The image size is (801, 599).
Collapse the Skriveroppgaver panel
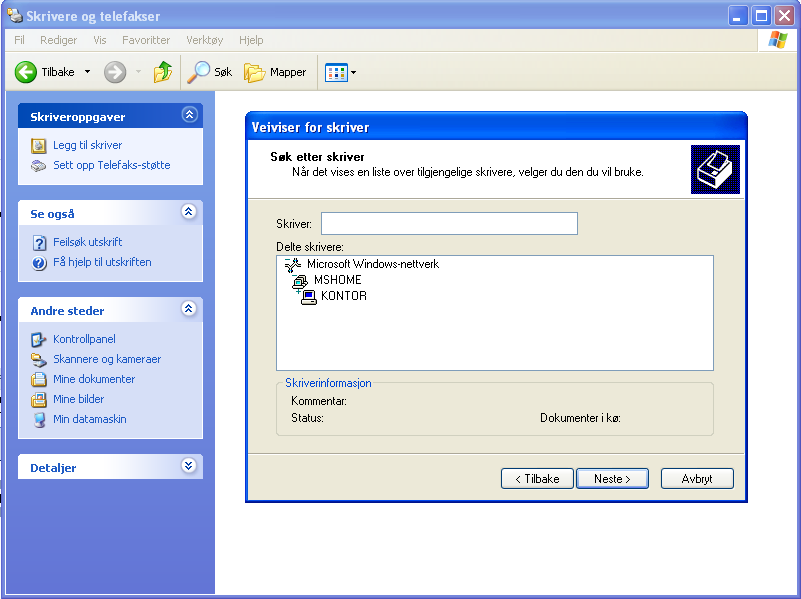coord(190,114)
